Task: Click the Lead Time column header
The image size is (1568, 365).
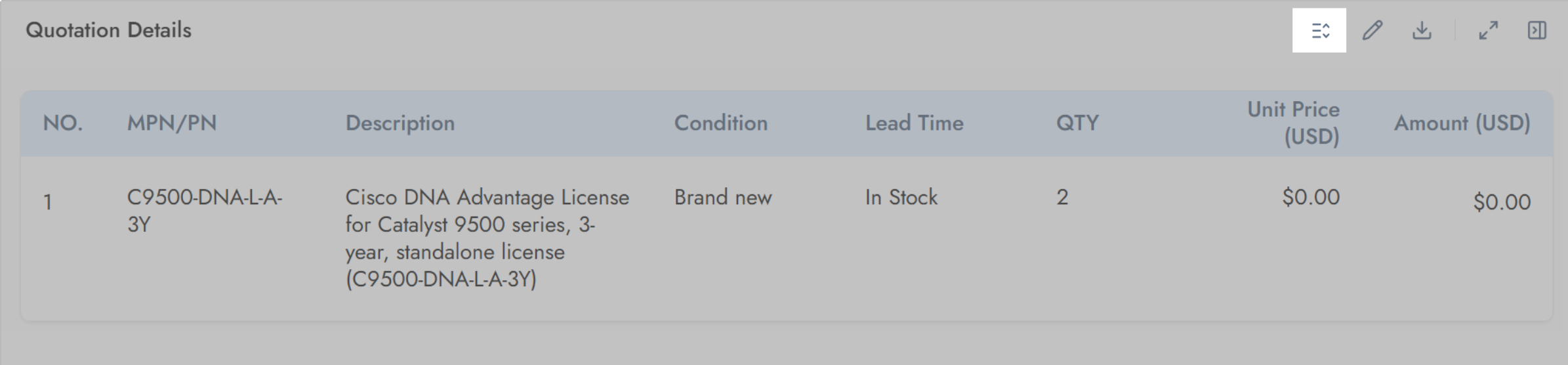Action: [x=914, y=123]
